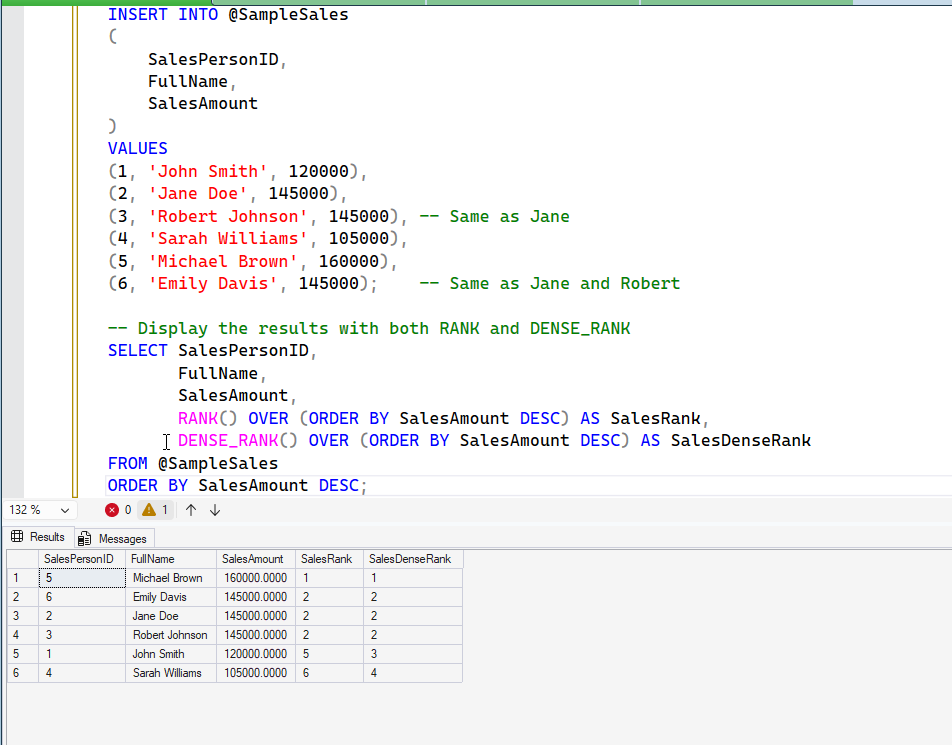Click the FullName column header

pos(153,559)
